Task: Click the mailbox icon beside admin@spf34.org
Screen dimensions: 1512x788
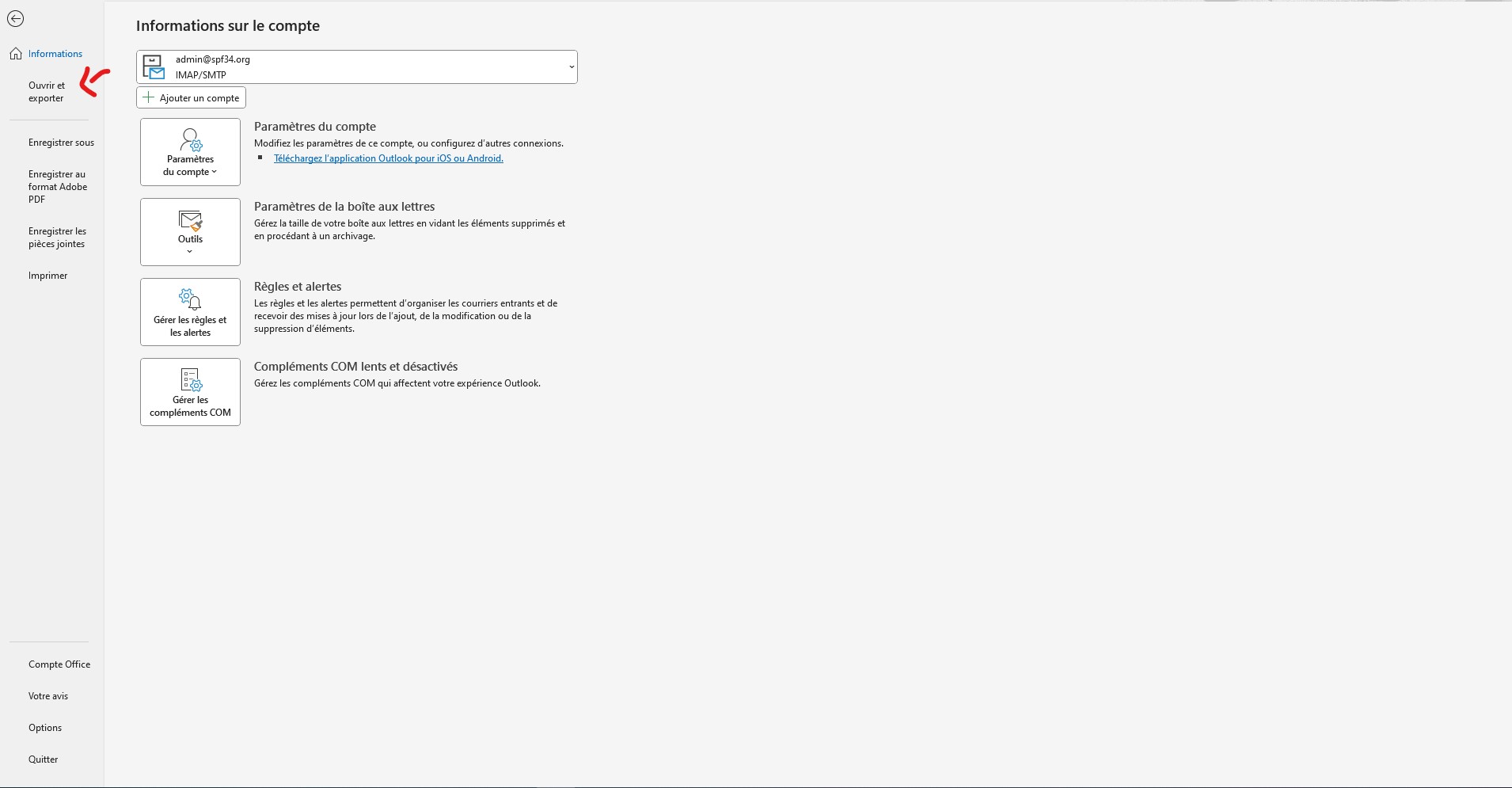Action: click(154, 67)
